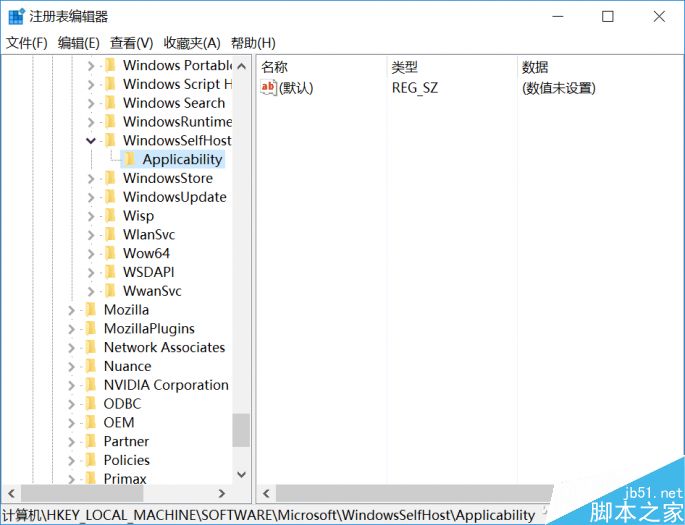Click the tree scrollbar down arrow
Image resolution: width=685 pixels, height=525 pixels.
241,476
